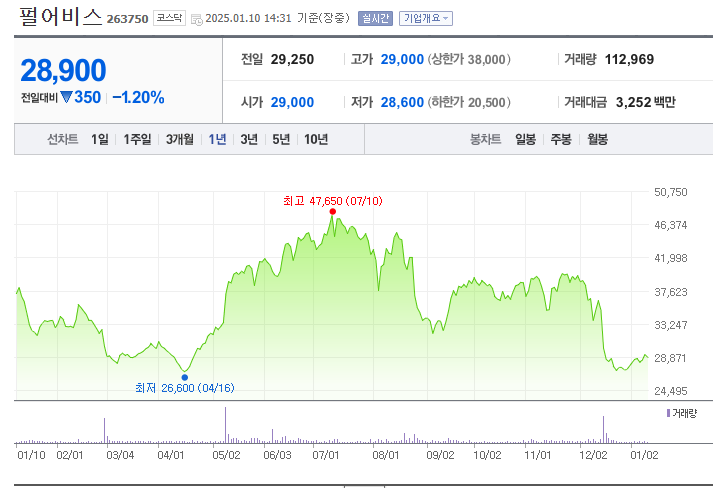Click the 최저 26,600 (04/16) label

185,388
